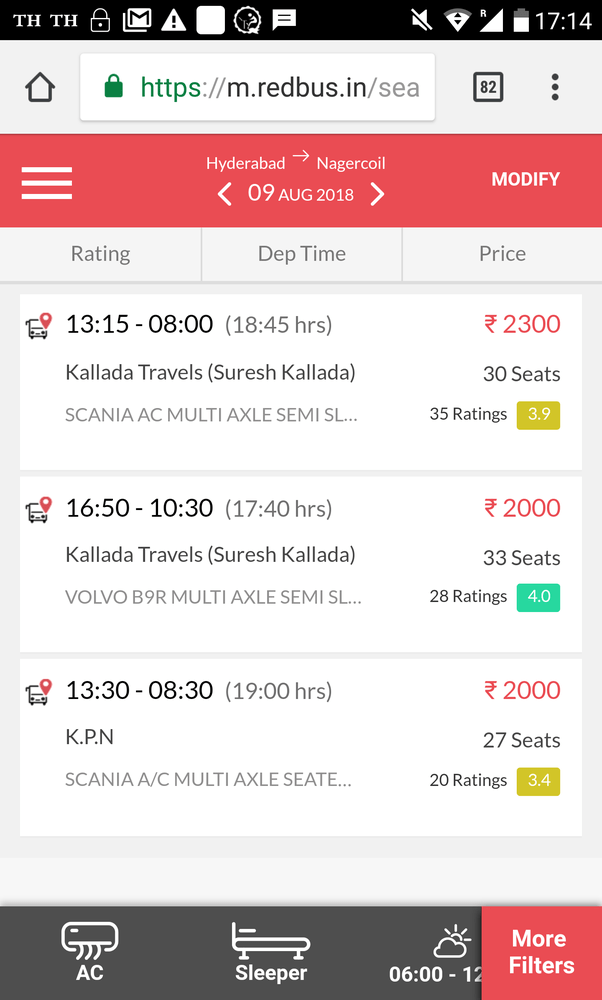The height and width of the screenshot is (1000, 602).
Task: Go to the next travel date
Action: point(378,195)
